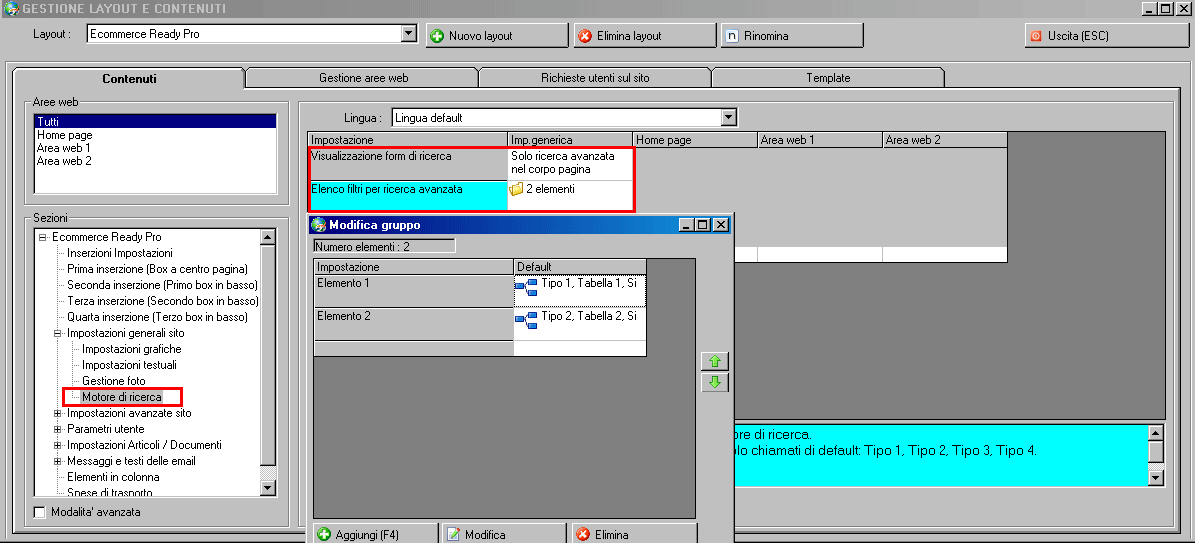Click Sezioni tree scrollbar up arrow
The width and height of the screenshot is (1195, 543).
(268, 236)
